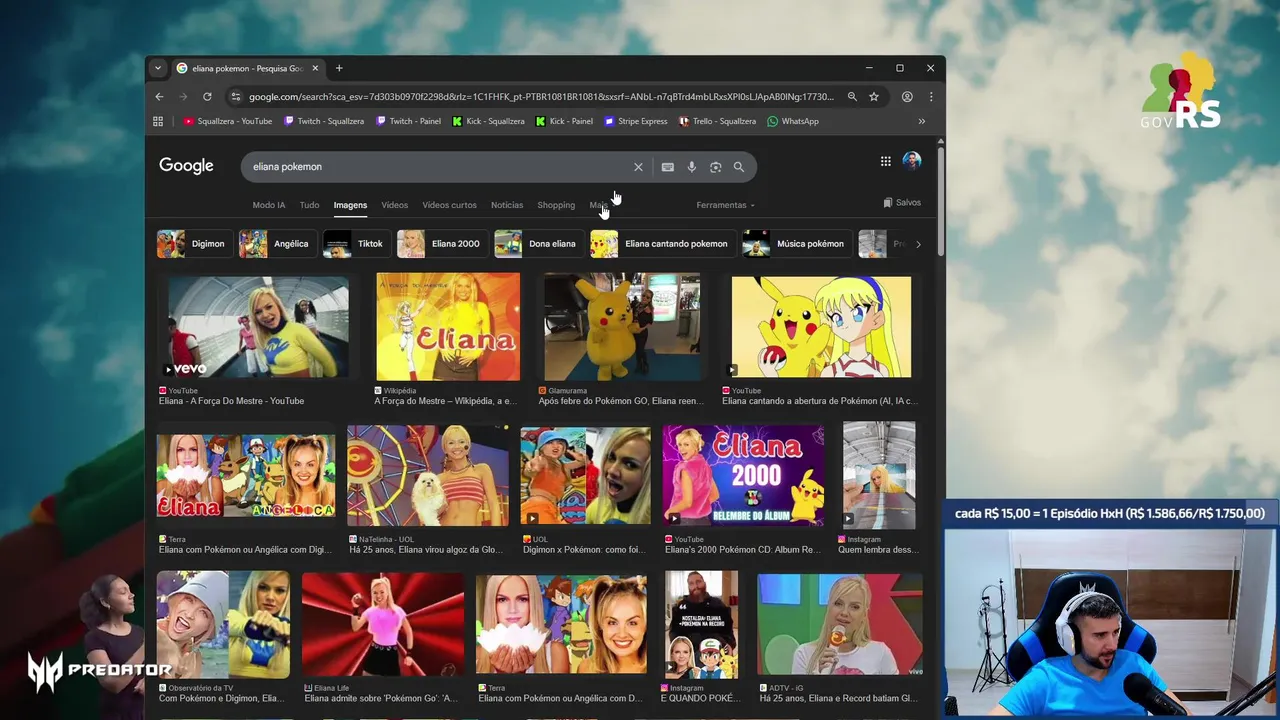Filter by the Eliana 2000 chip
The width and height of the screenshot is (1280, 720).
(441, 244)
